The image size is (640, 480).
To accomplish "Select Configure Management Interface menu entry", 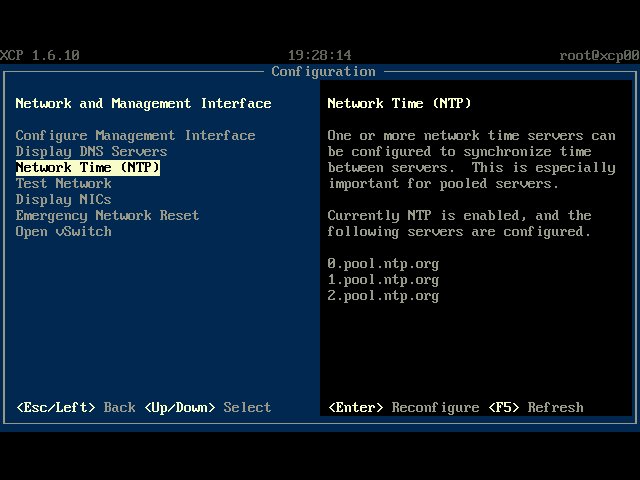I will [x=136, y=135].
